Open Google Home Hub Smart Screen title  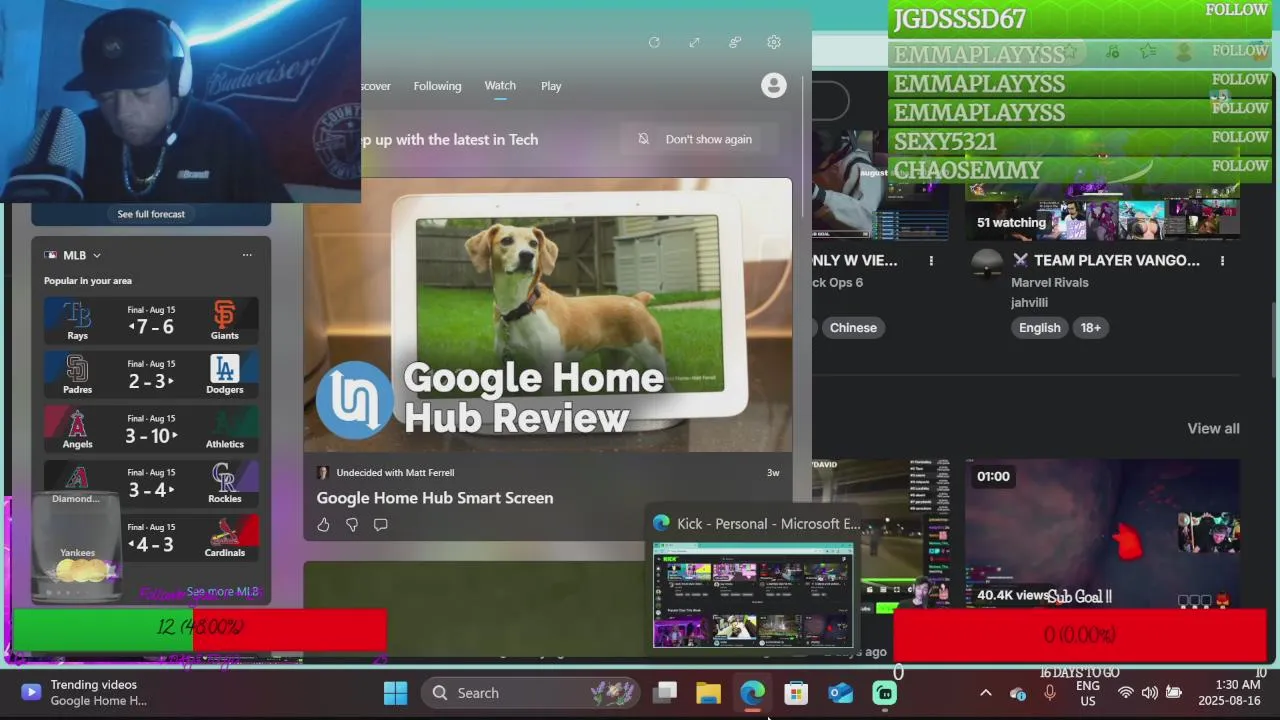pos(435,497)
